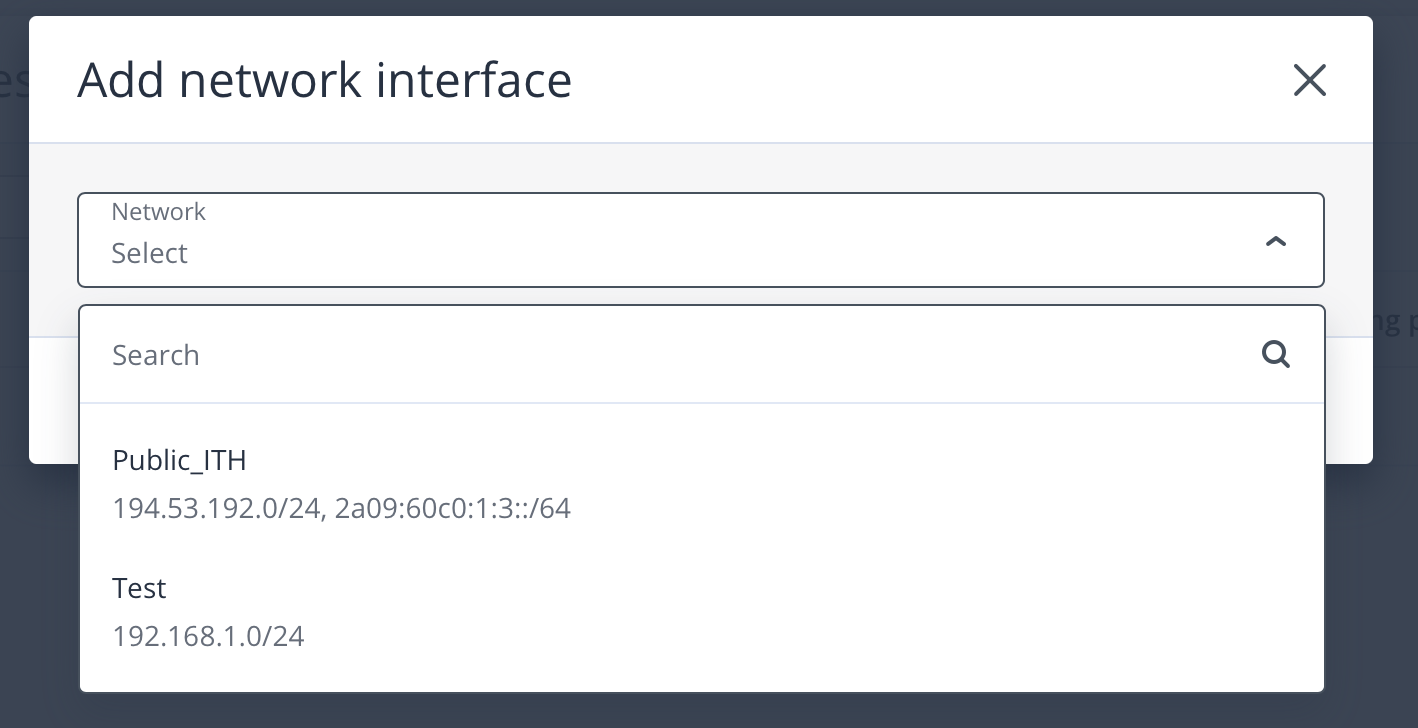The width and height of the screenshot is (1418, 728).
Task: Click the magnifying glass search icon
Action: 1275,354
